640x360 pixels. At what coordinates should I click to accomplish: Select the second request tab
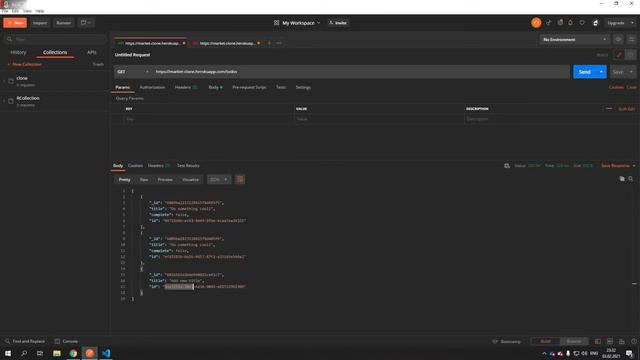(226, 43)
